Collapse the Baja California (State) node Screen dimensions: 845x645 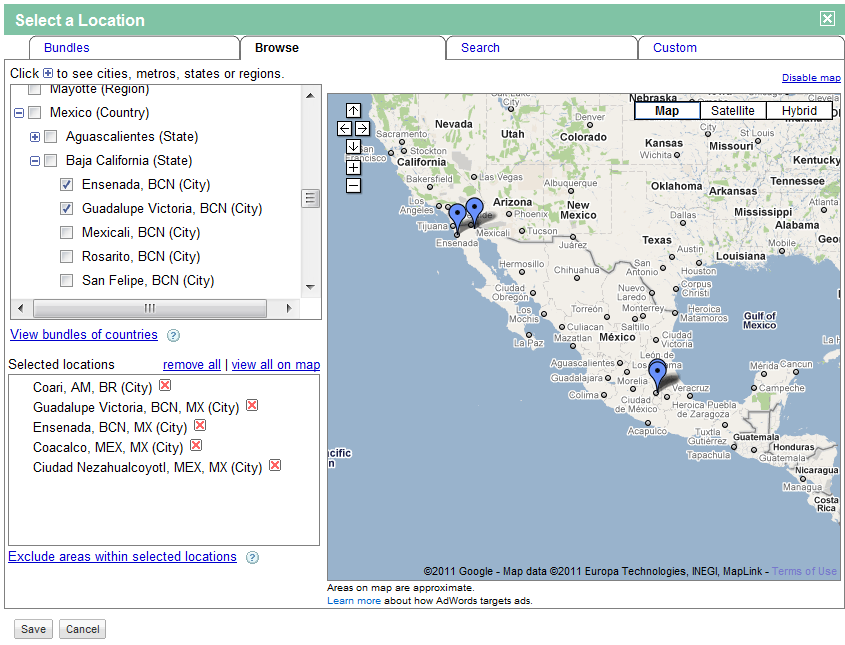35,160
